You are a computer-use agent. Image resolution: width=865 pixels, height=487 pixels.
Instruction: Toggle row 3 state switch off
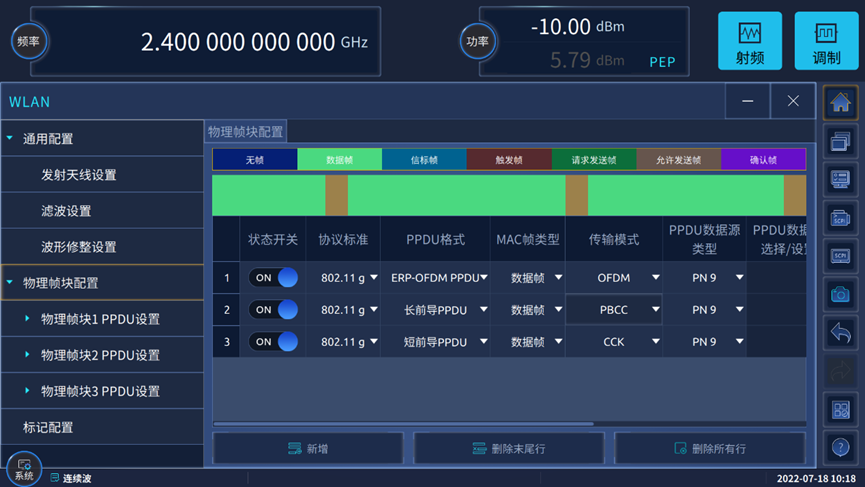coord(273,341)
